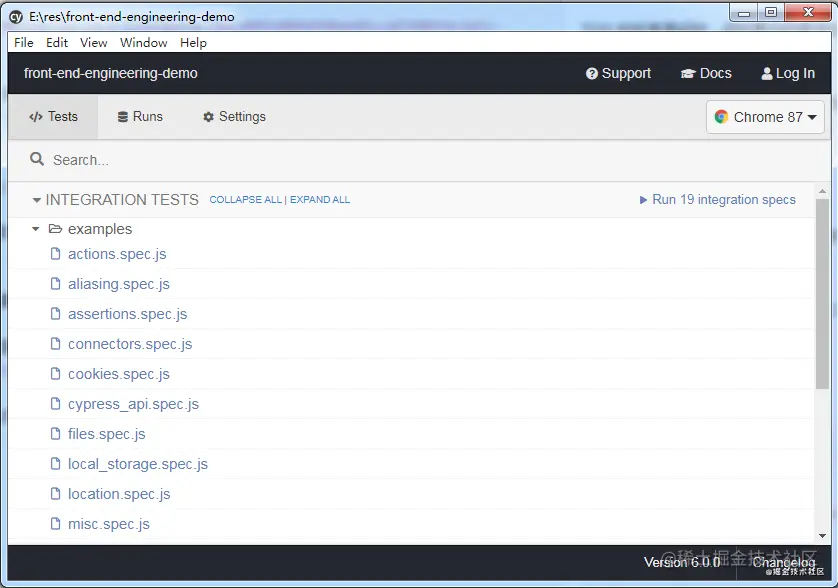
Task: Click file icon beside files.spec.js
Action: coord(55,434)
